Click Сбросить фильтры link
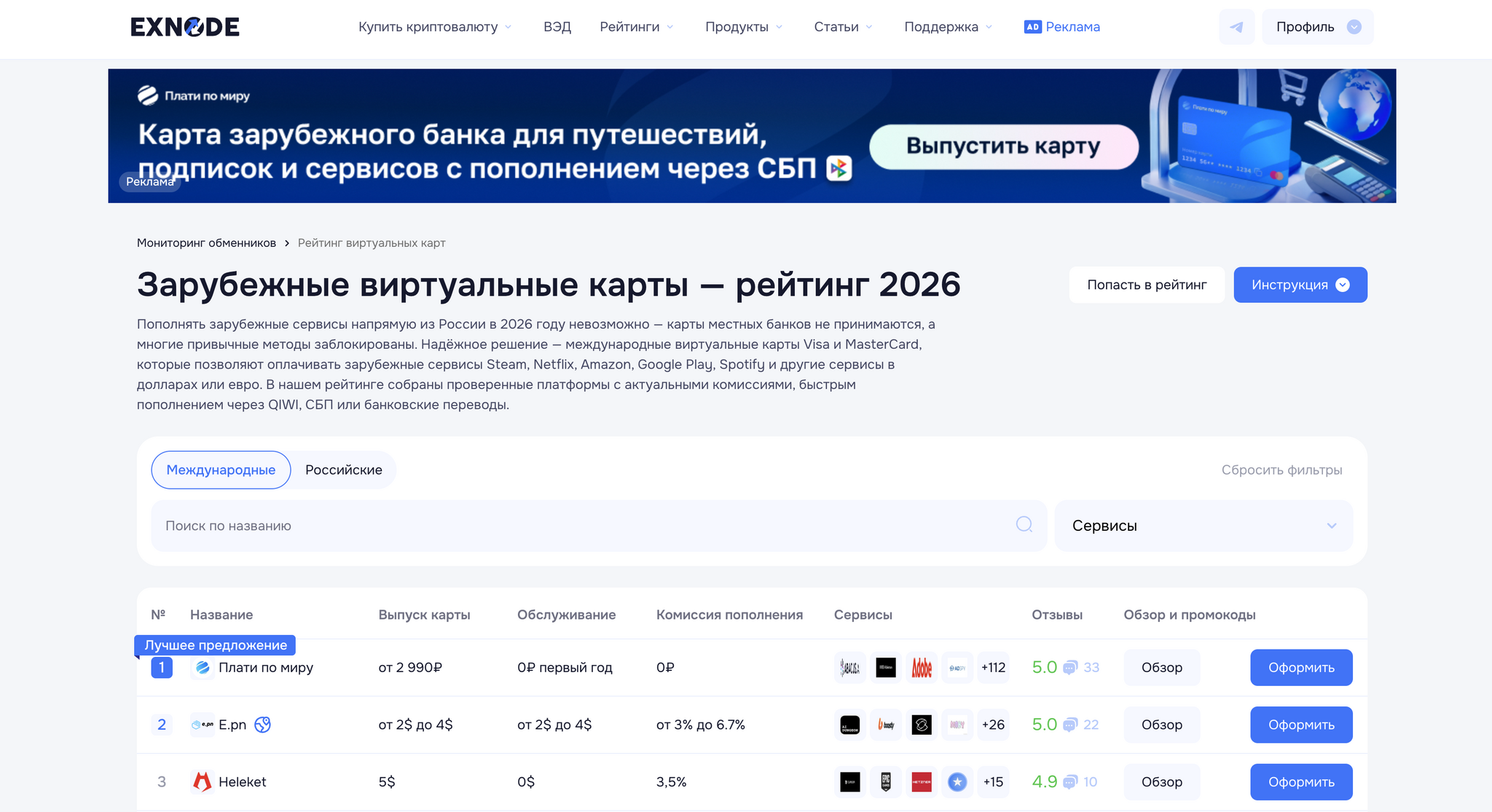This screenshot has width=1492, height=812. 1281,470
